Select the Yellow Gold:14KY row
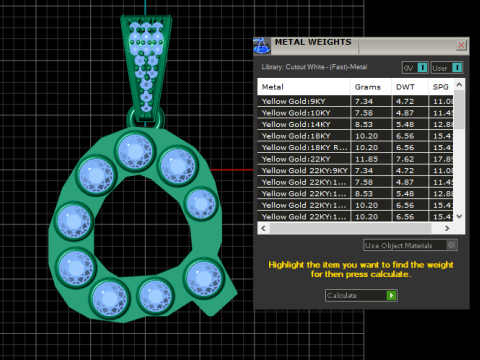This screenshot has height=360, width=480. tap(355, 124)
